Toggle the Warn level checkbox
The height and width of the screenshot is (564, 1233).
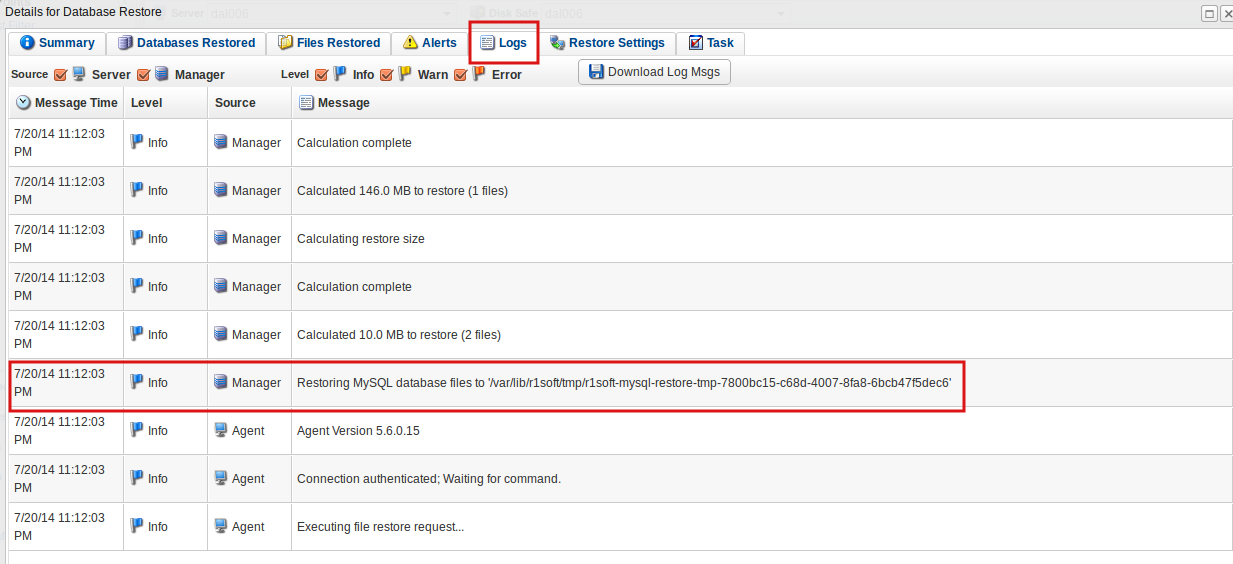386,75
